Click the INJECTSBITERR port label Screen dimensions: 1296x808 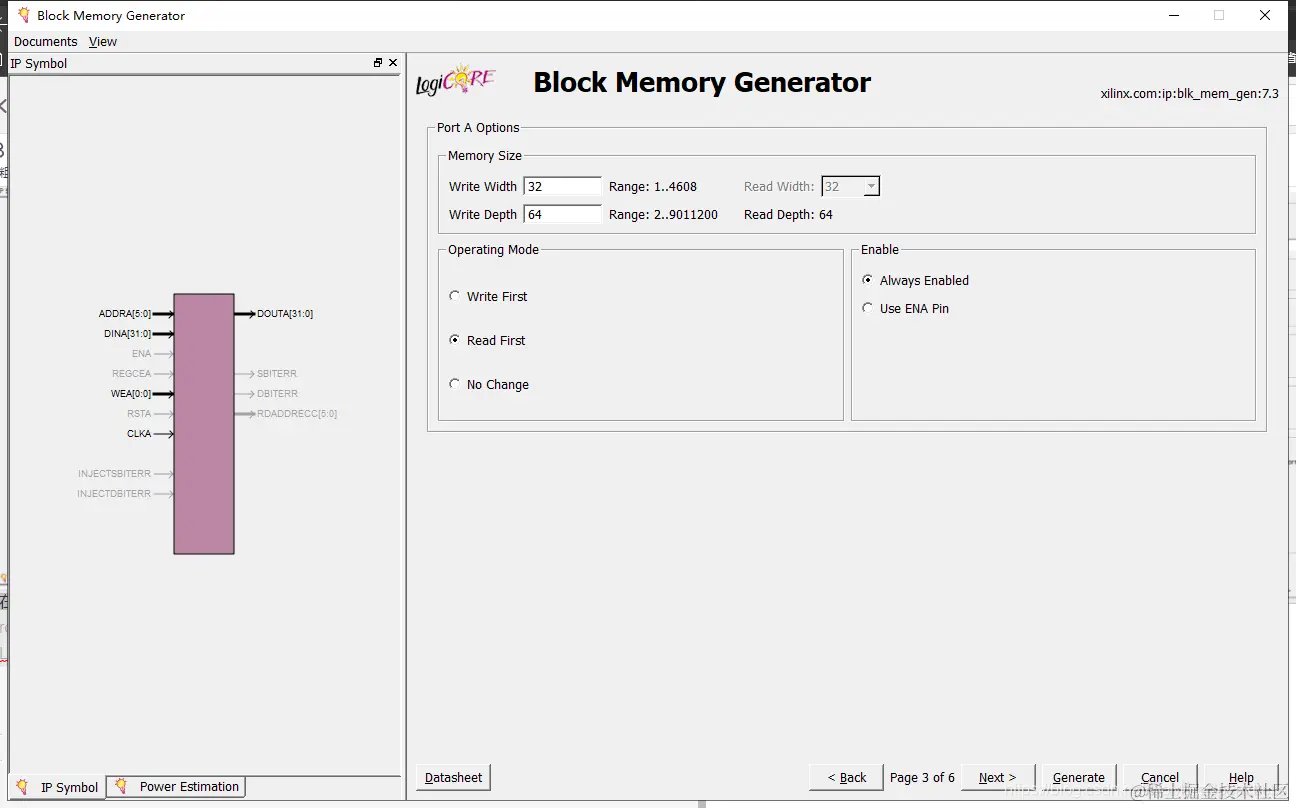(x=115, y=474)
